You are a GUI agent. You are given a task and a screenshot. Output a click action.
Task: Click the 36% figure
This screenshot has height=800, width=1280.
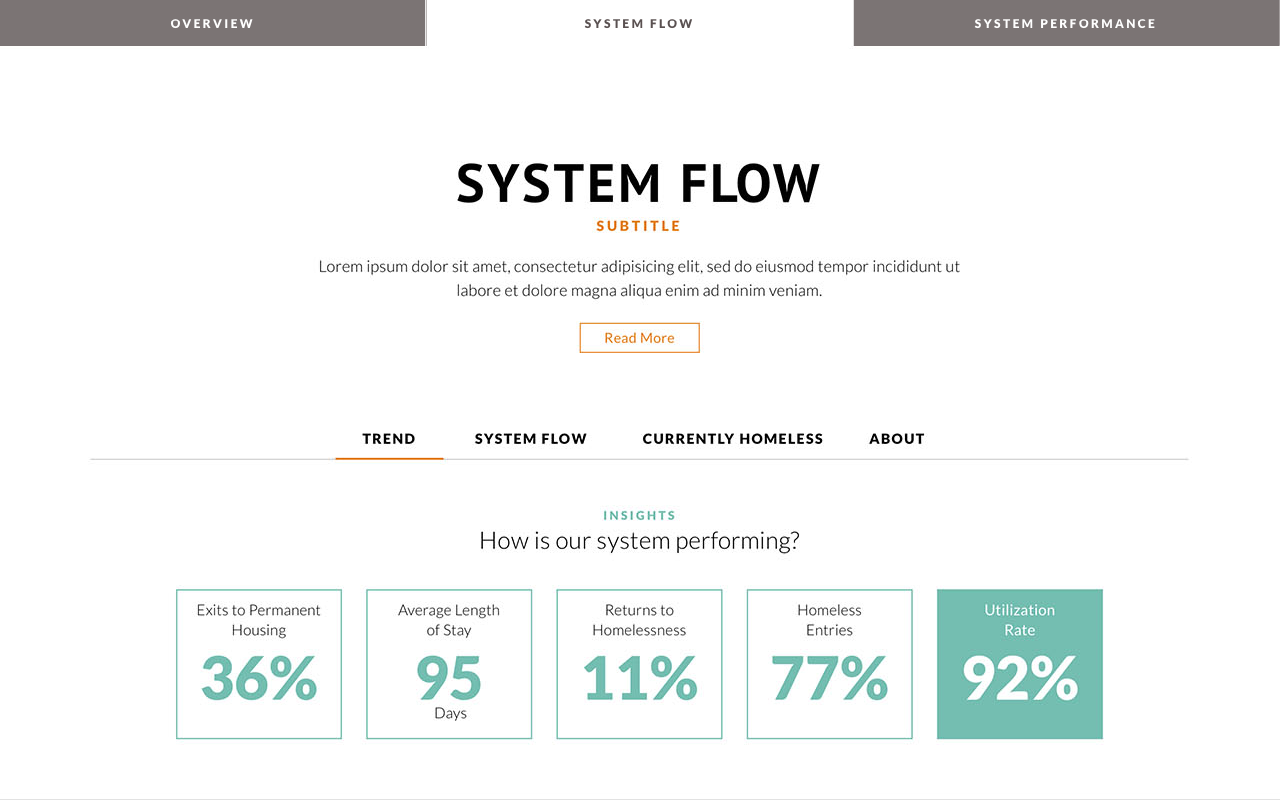coord(259,678)
